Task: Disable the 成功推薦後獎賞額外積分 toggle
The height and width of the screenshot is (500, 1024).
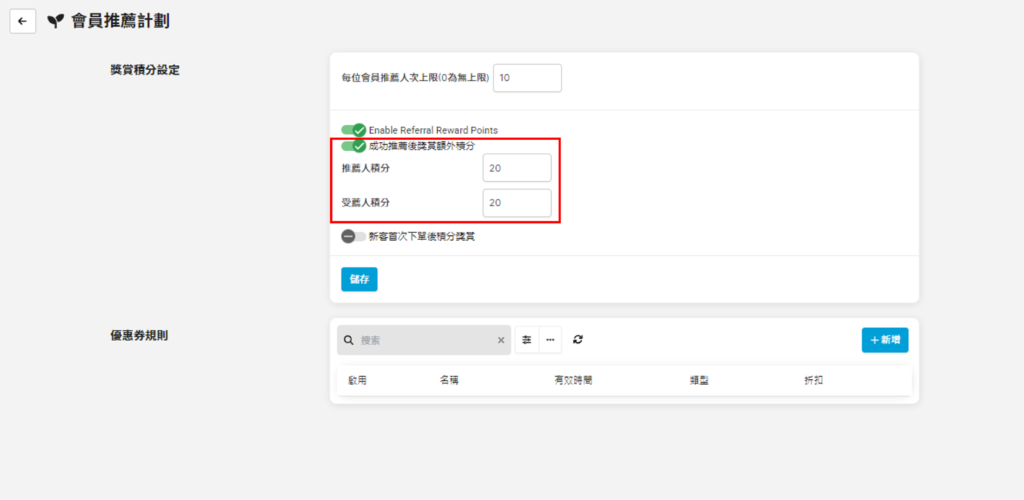Action: (x=354, y=146)
